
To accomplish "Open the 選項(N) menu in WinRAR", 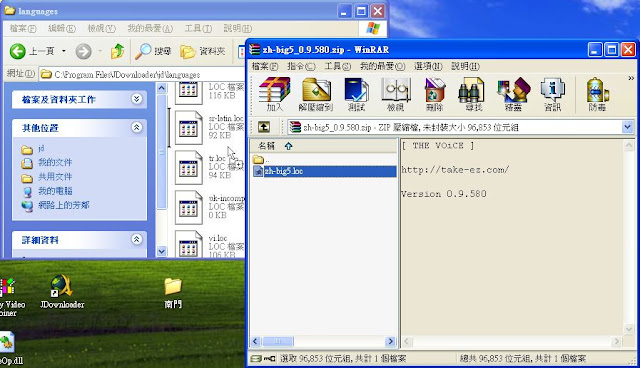I will (x=428, y=66).
